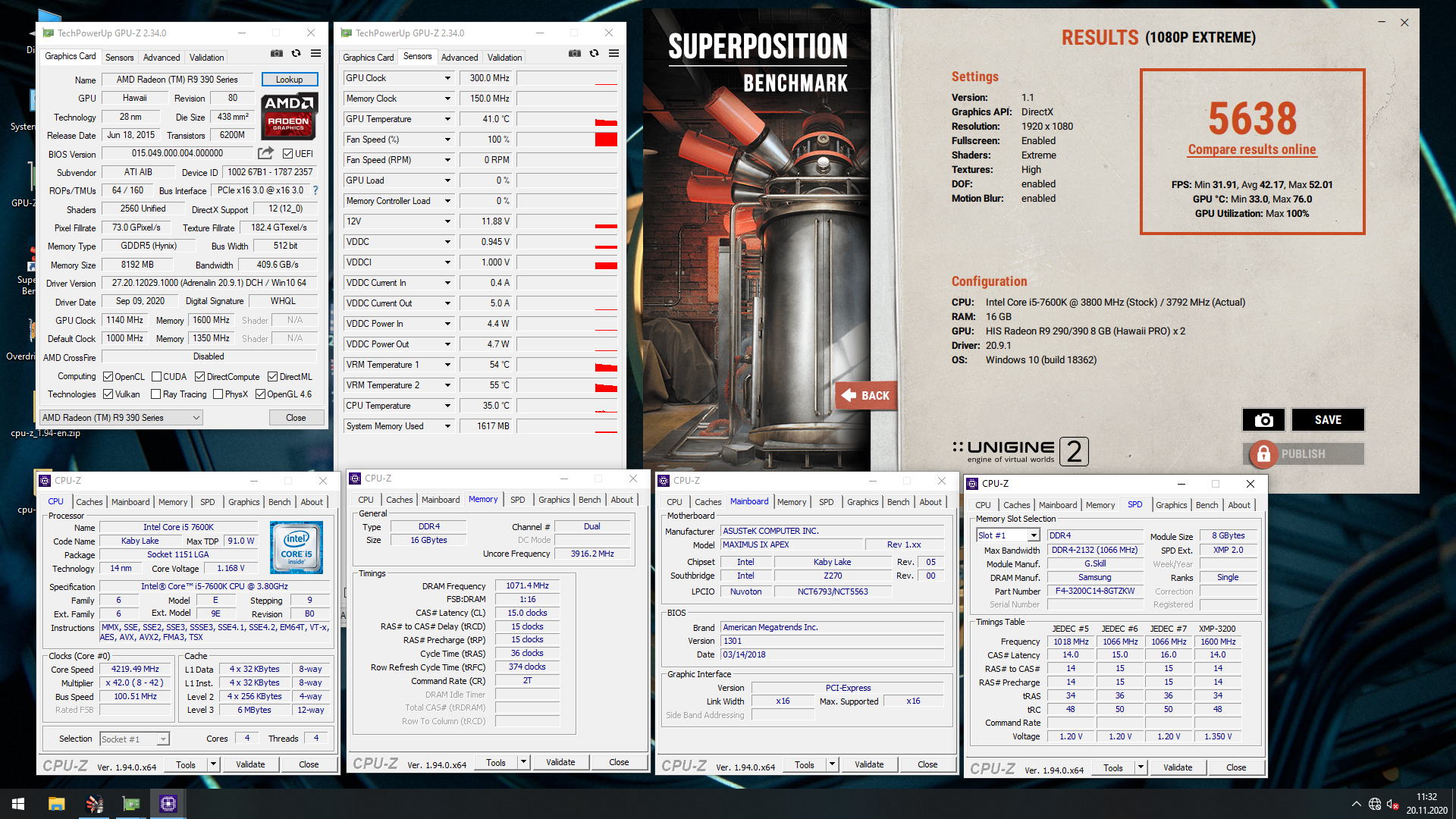Open Windows Start menu
Image resolution: width=1456 pixels, height=819 pixels.
pyautogui.click(x=18, y=804)
